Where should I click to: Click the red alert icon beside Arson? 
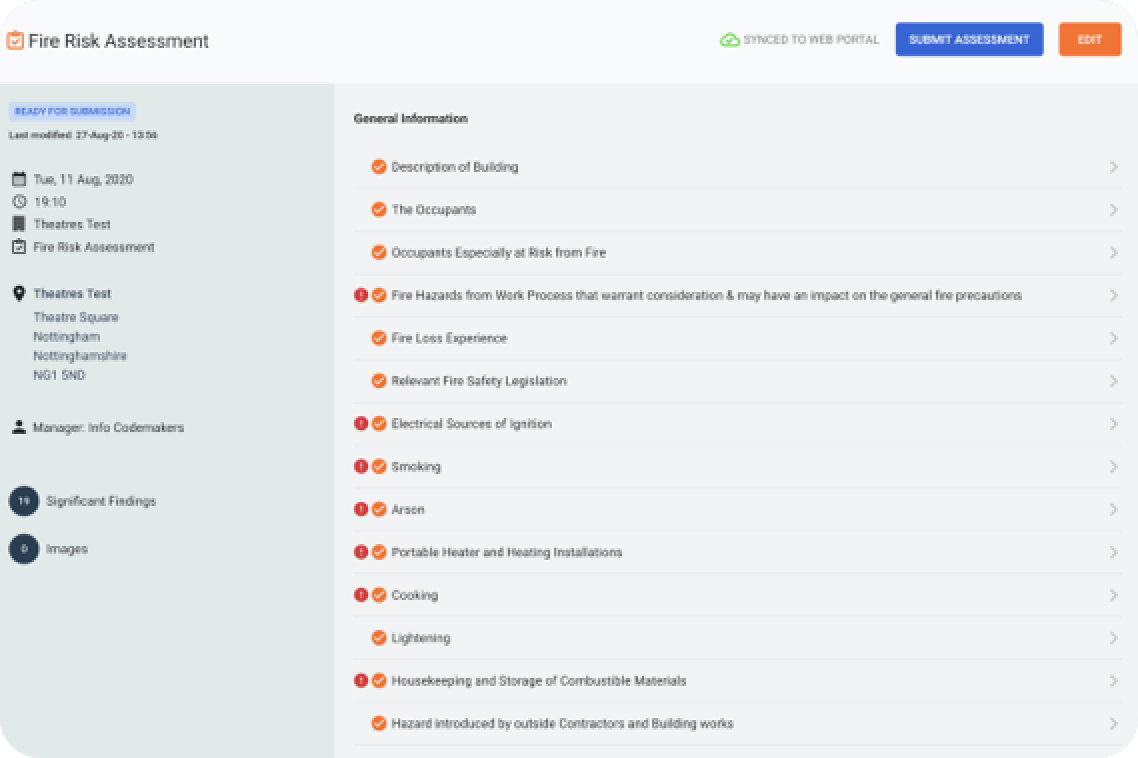(x=361, y=510)
